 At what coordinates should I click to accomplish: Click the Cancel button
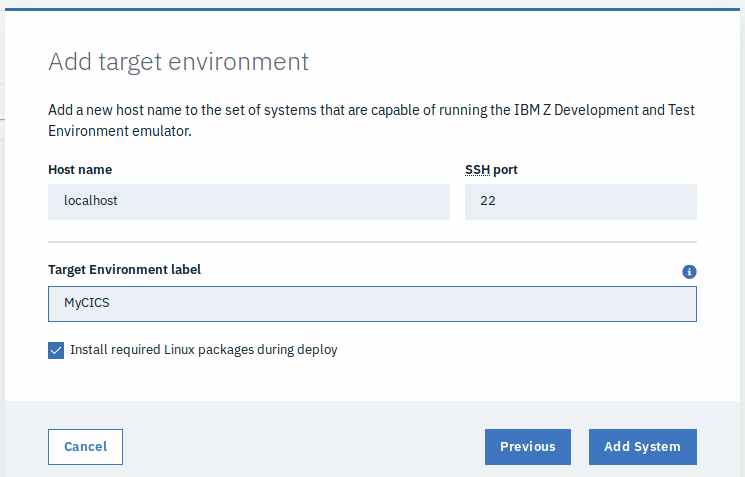(x=85, y=447)
